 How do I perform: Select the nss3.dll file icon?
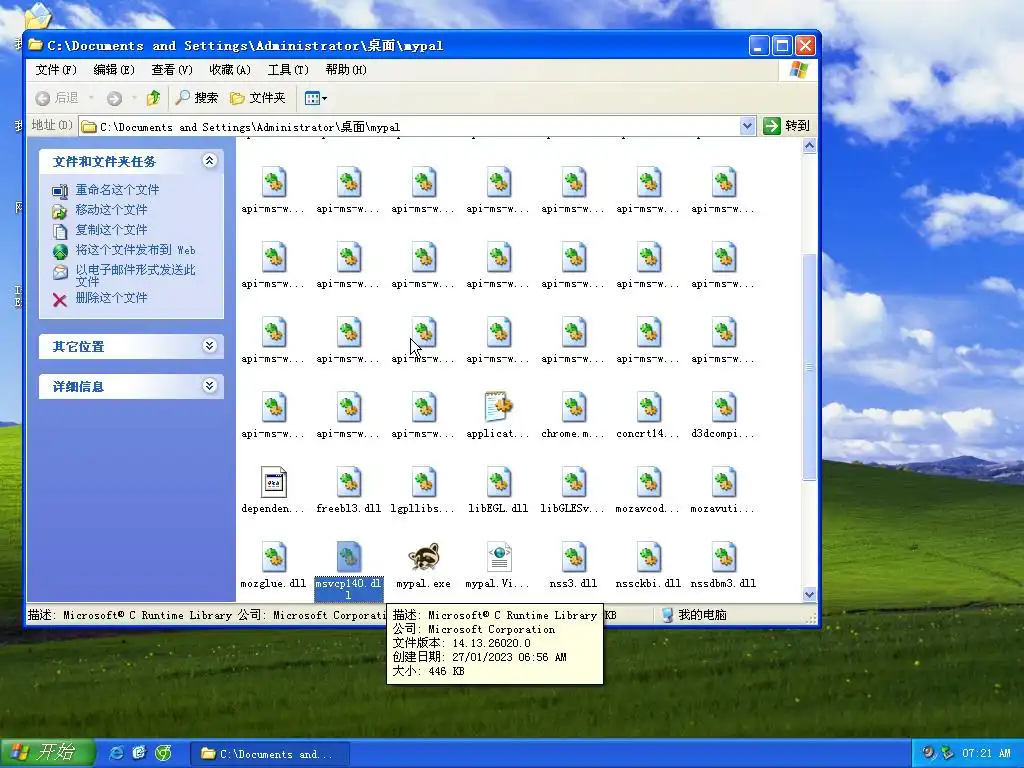[573, 557]
